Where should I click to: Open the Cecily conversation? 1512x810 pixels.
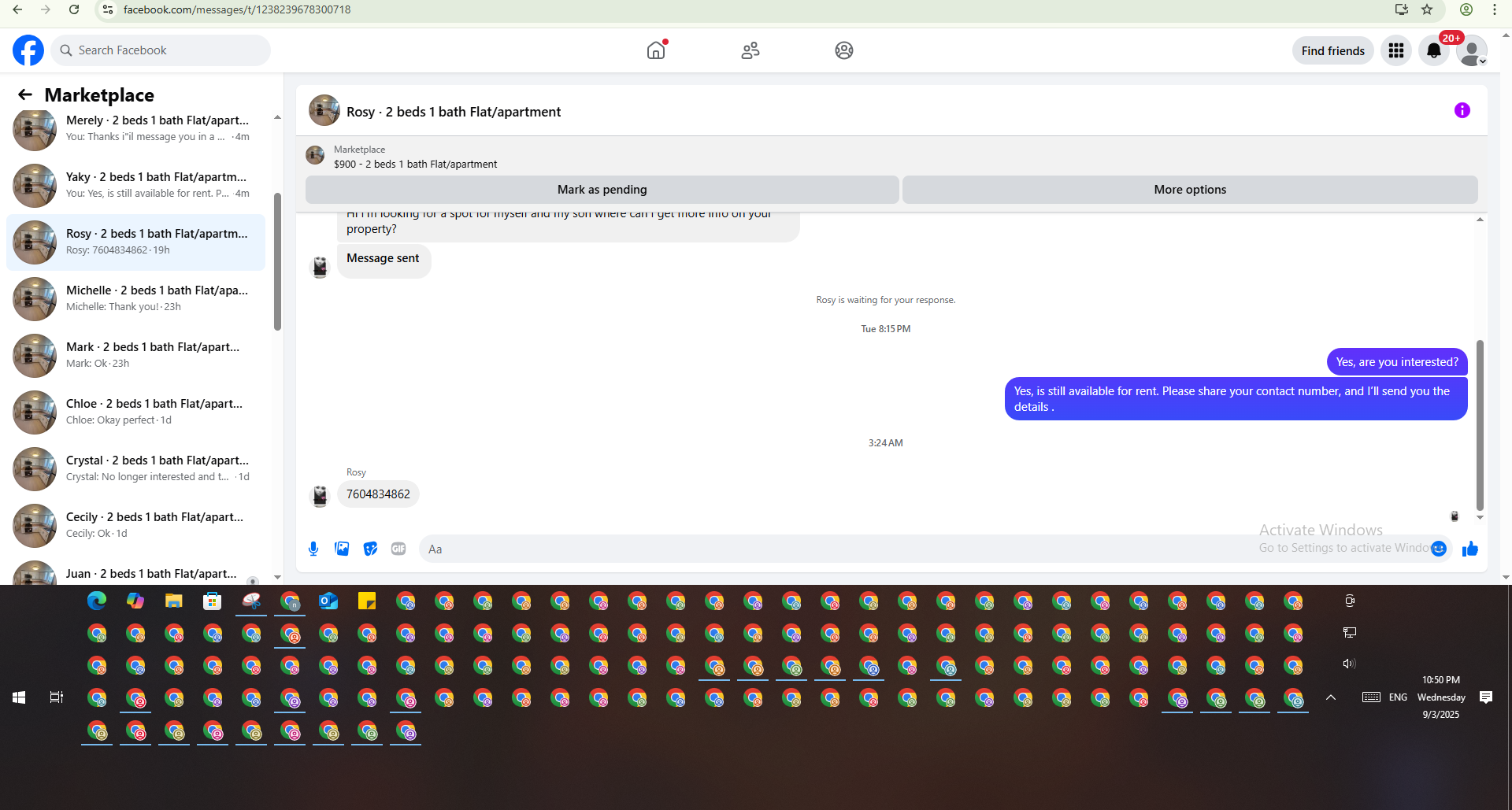pos(135,525)
